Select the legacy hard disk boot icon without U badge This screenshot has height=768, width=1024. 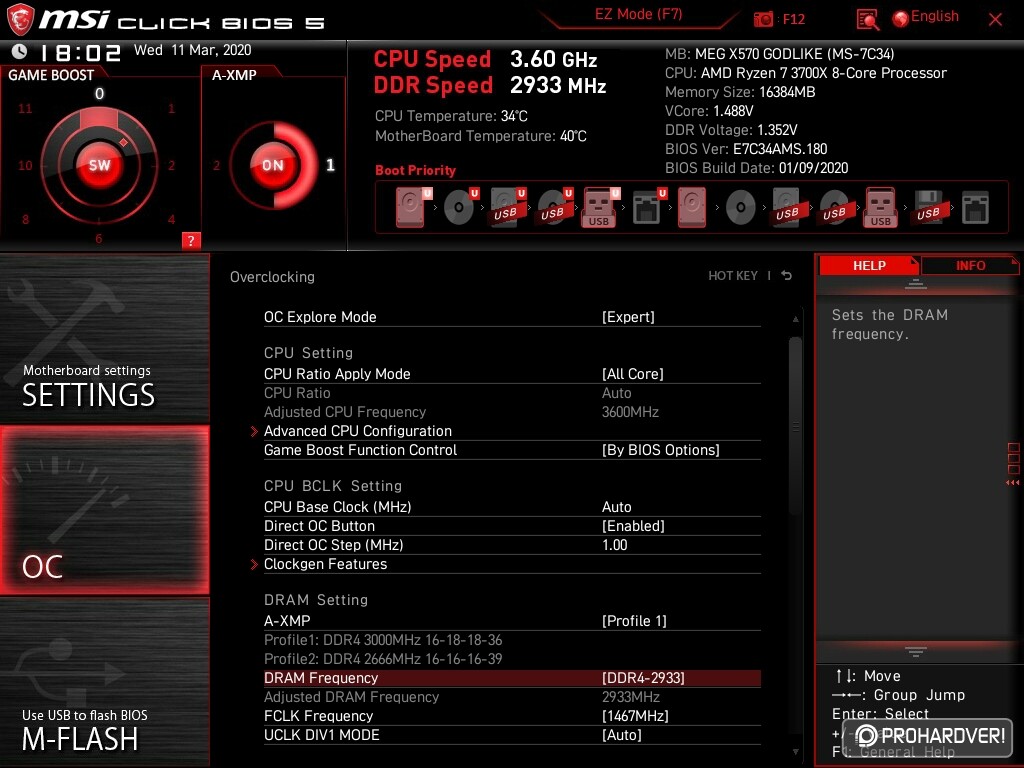click(692, 208)
